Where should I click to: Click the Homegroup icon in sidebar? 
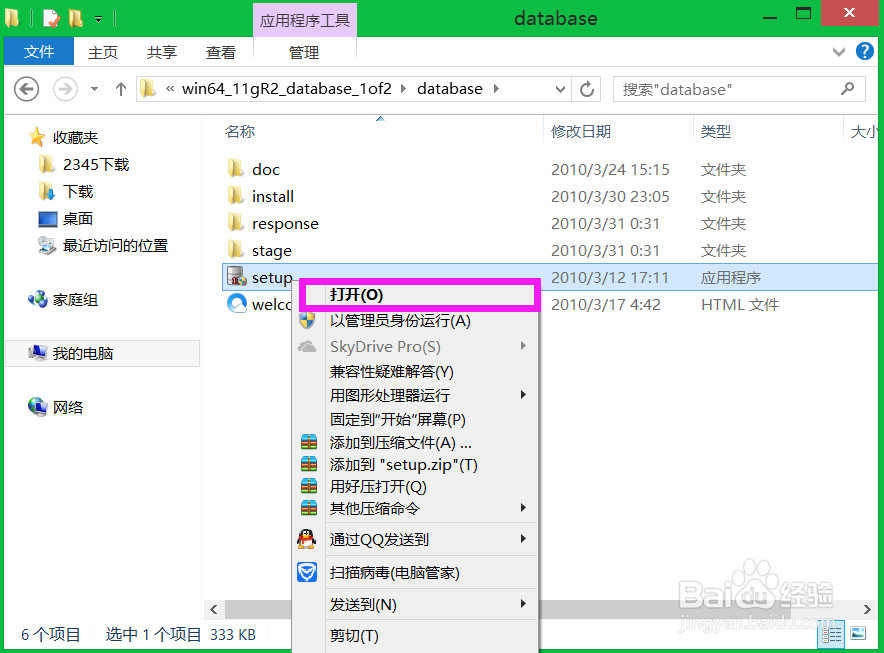(38, 299)
